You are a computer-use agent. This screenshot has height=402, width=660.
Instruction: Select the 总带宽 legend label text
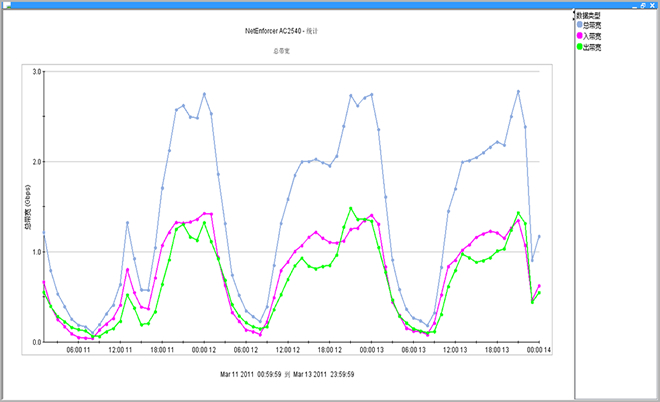click(x=593, y=26)
